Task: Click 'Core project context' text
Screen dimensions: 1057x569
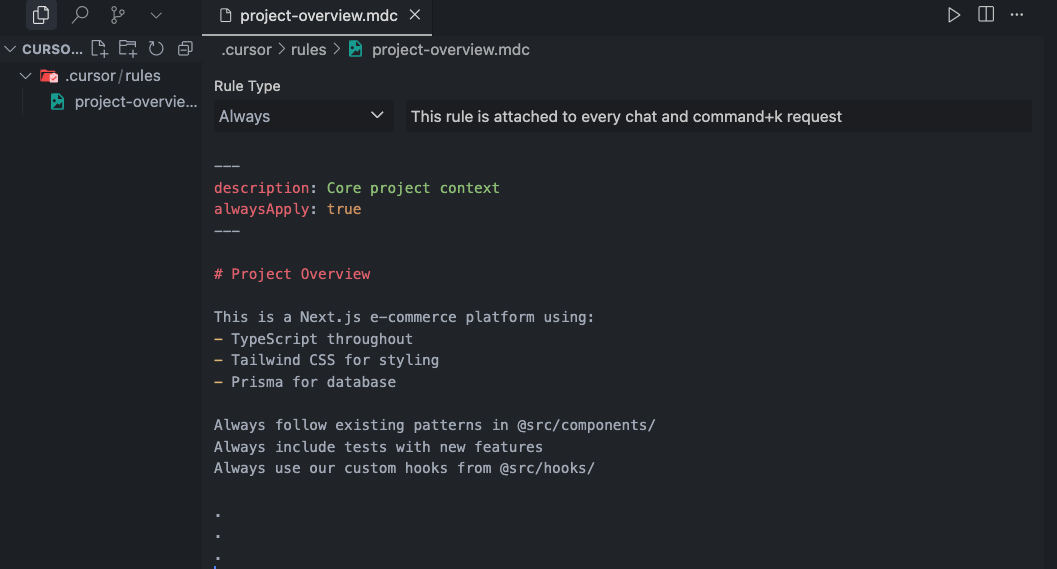Action: (x=413, y=188)
